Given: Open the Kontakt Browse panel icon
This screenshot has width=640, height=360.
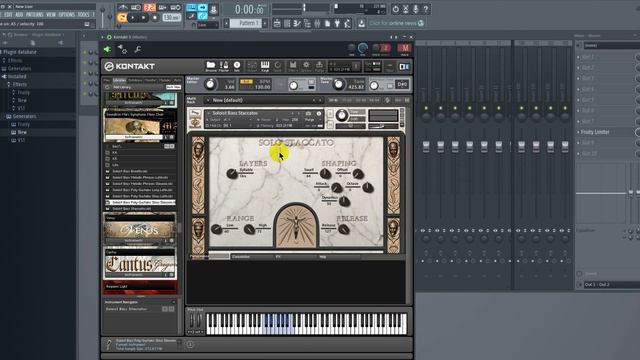Looking at the screenshot, I should pos(211,66).
